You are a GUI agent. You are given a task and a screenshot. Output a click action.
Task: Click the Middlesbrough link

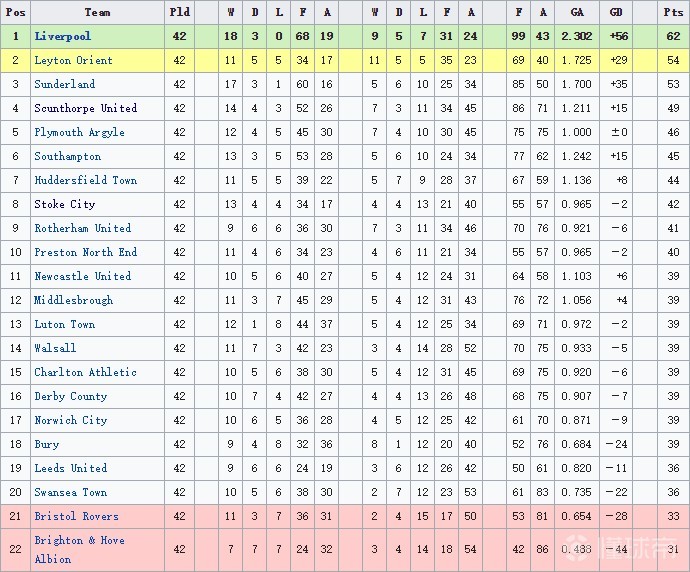(73, 300)
